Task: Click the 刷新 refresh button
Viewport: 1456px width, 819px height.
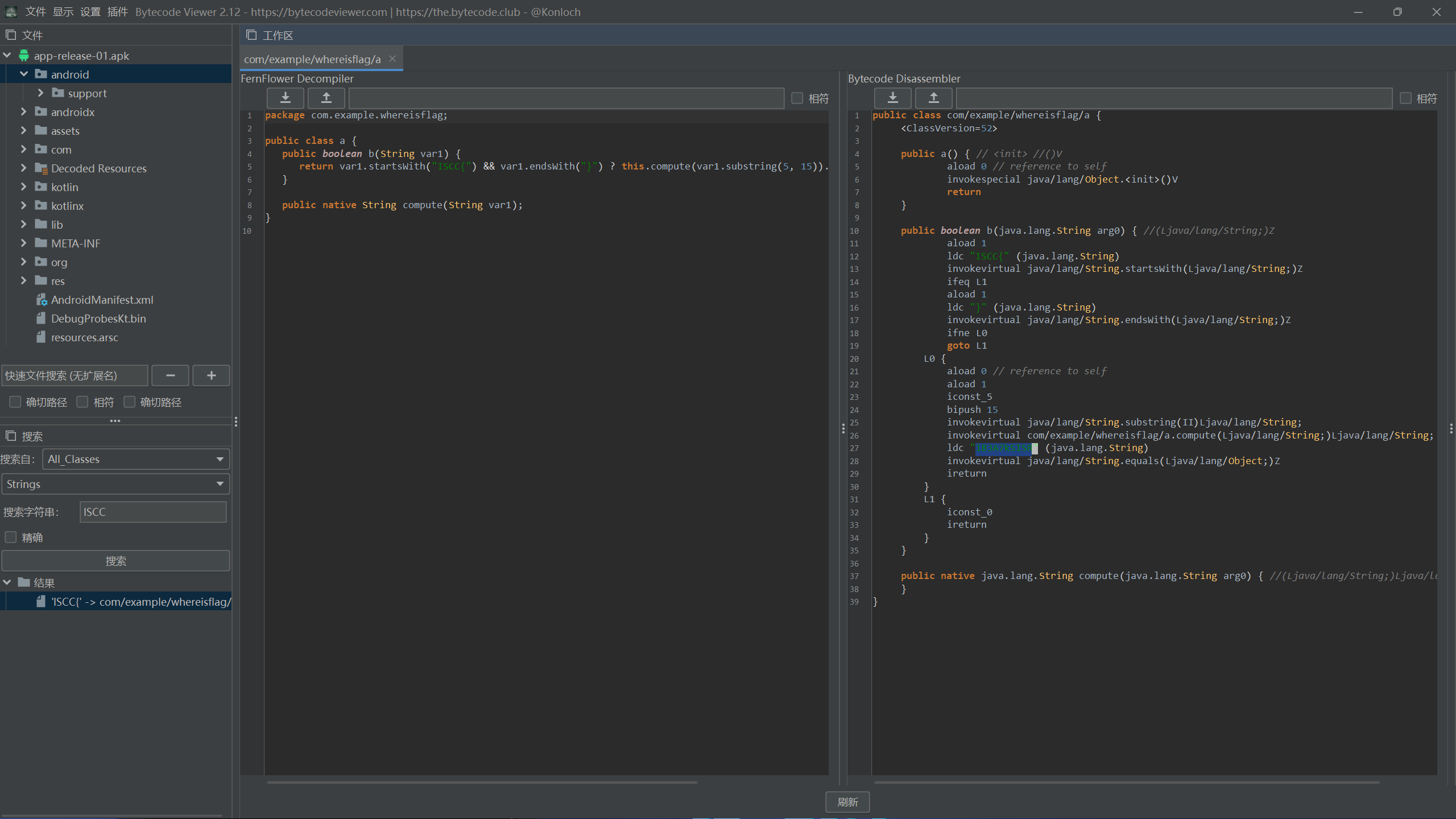Action: coord(847,802)
